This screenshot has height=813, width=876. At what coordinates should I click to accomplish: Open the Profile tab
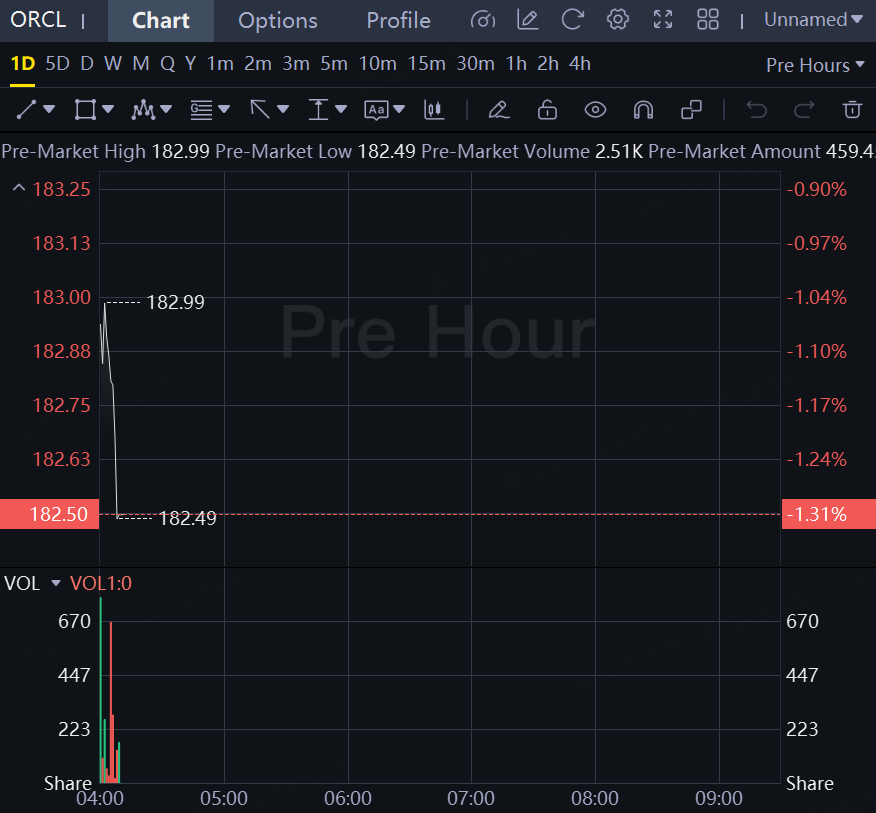pyautogui.click(x=398, y=21)
